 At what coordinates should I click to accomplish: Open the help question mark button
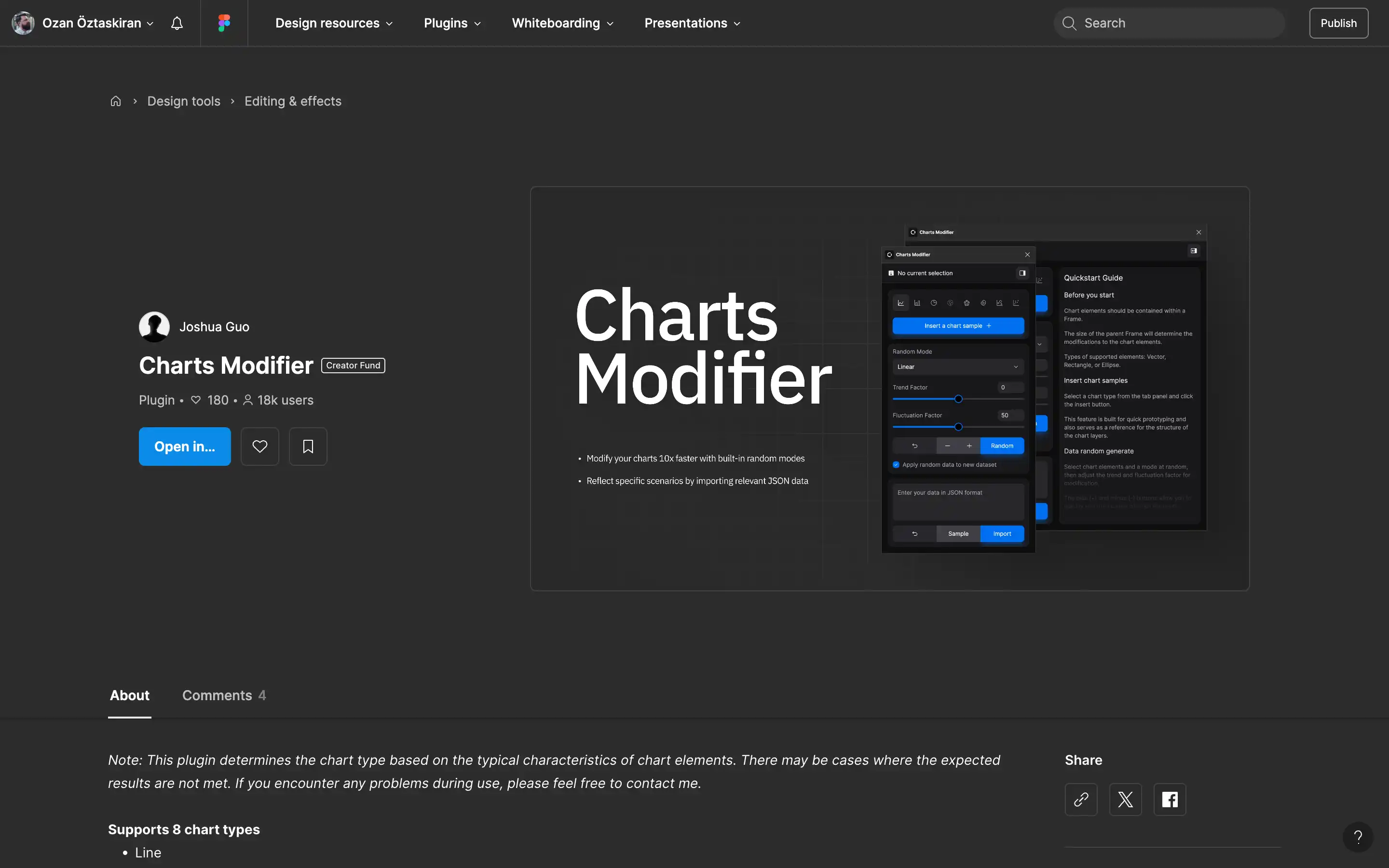tap(1358, 837)
